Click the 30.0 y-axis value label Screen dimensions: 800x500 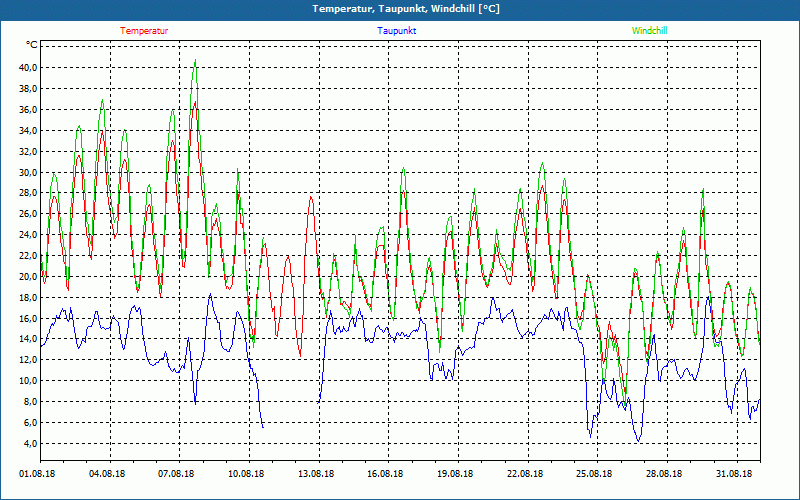point(28,172)
